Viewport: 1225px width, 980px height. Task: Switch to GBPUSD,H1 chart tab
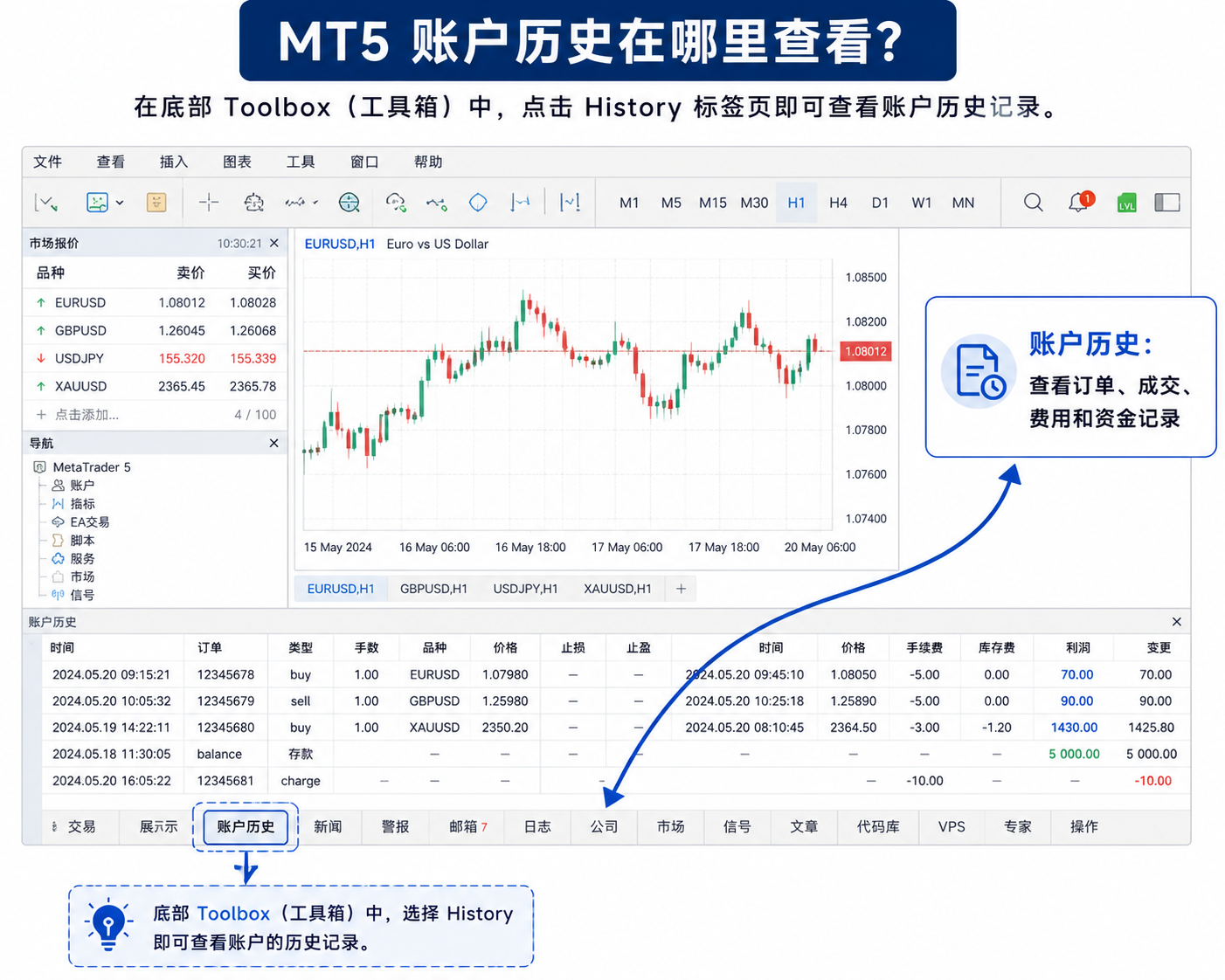point(433,589)
